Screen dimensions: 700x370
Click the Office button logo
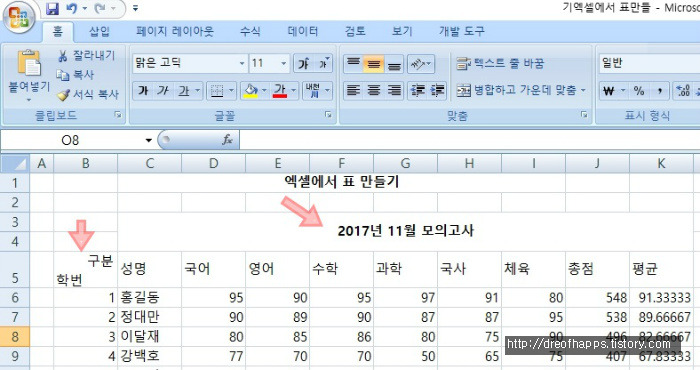pos(19,17)
